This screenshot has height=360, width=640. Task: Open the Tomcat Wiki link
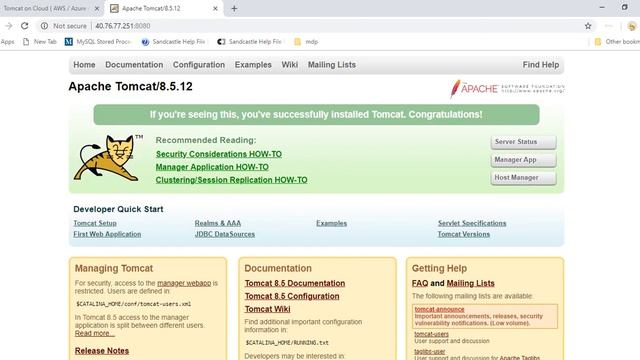pyautogui.click(x=267, y=309)
